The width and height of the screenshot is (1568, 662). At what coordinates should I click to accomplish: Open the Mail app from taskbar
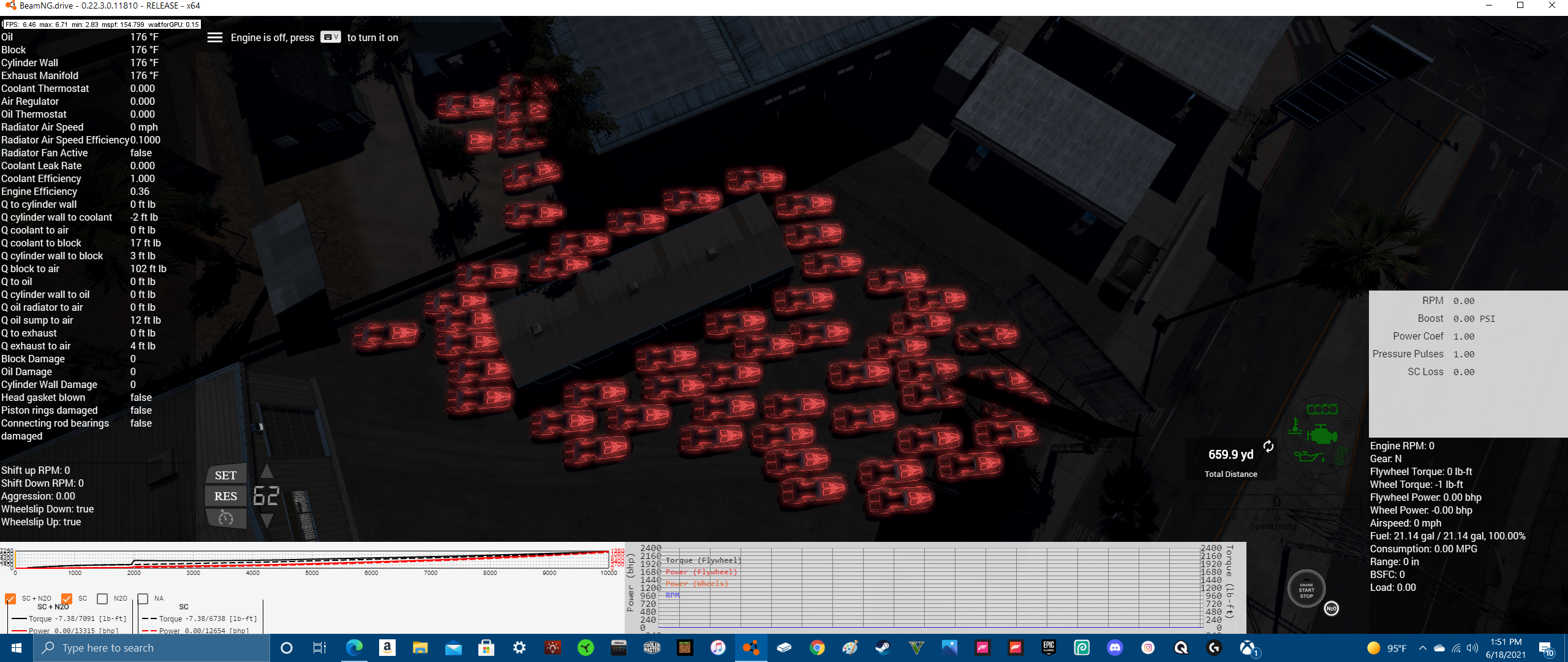[x=453, y=648]
